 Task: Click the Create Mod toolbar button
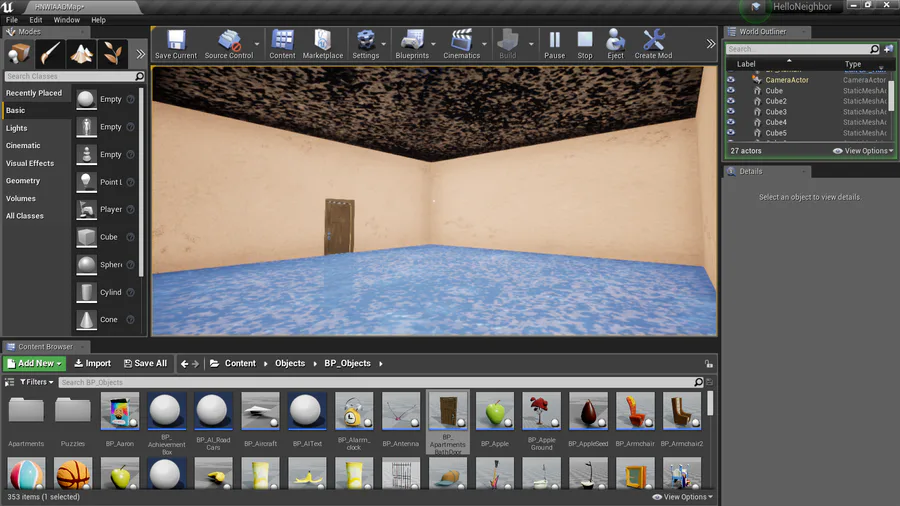pyautogui.click(x=653, y=45)
